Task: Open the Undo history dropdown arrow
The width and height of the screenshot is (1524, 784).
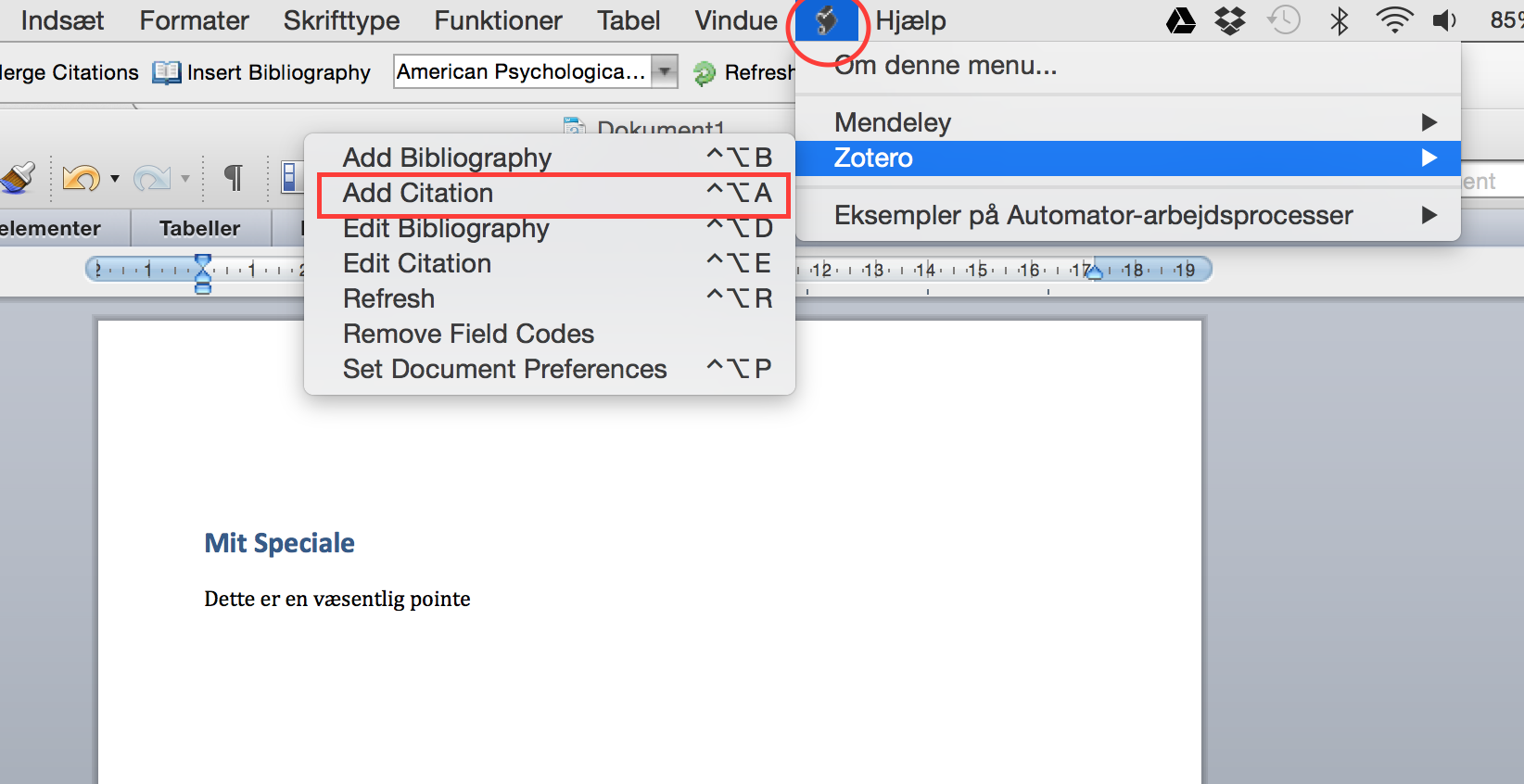Action: coord(114,180)
